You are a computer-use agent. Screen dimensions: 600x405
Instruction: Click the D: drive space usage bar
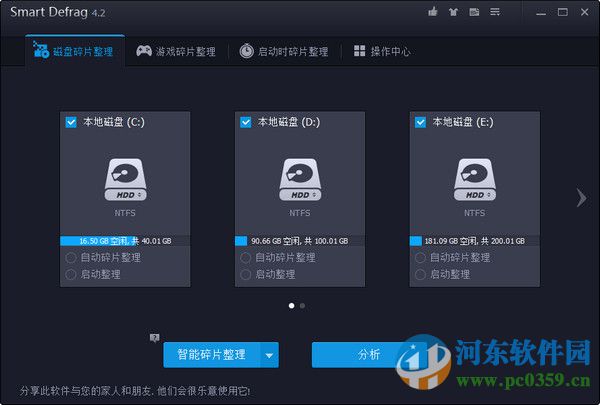coord(300,241)
